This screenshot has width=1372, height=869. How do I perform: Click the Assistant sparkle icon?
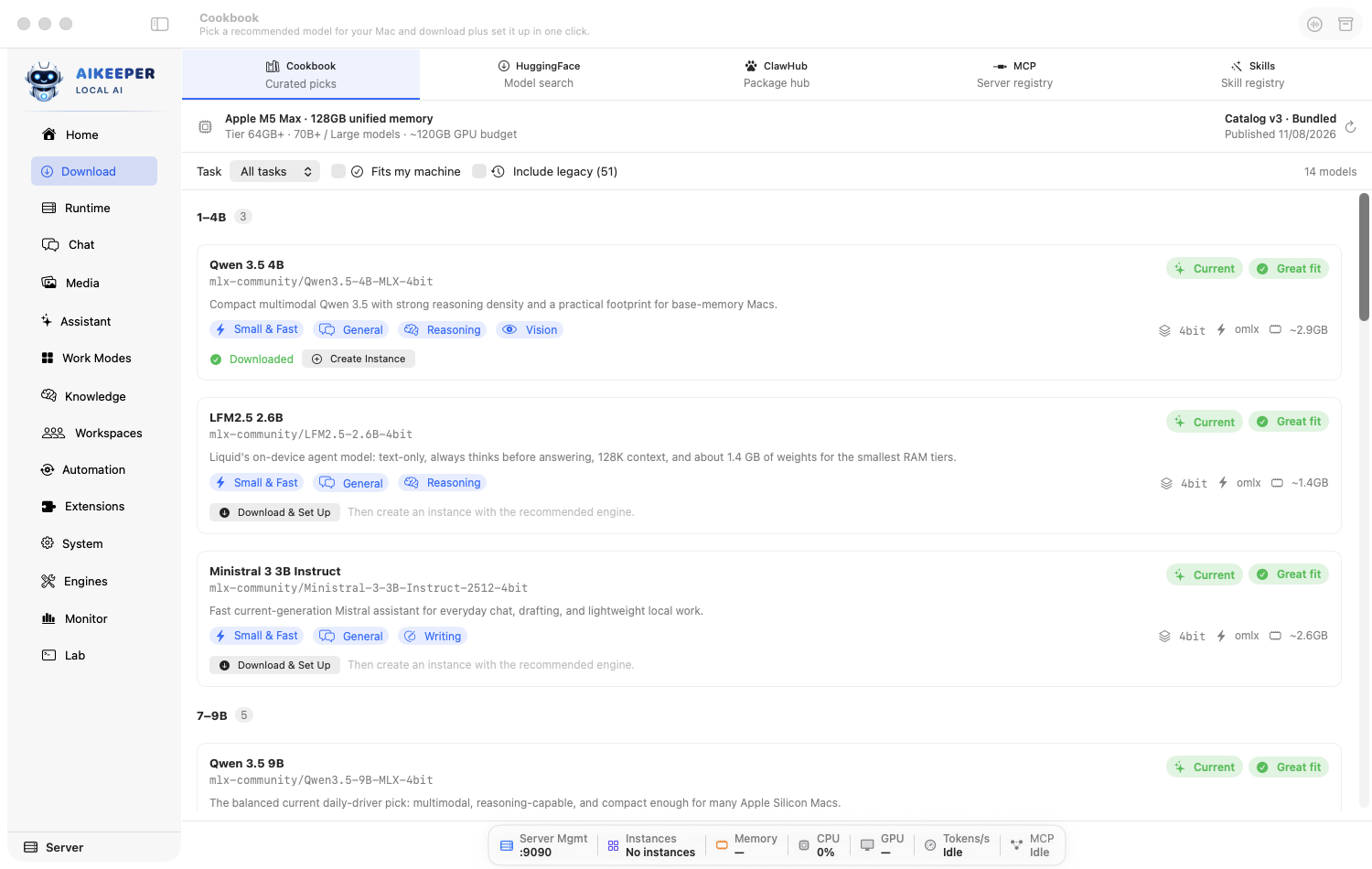(x=47, y=321)
